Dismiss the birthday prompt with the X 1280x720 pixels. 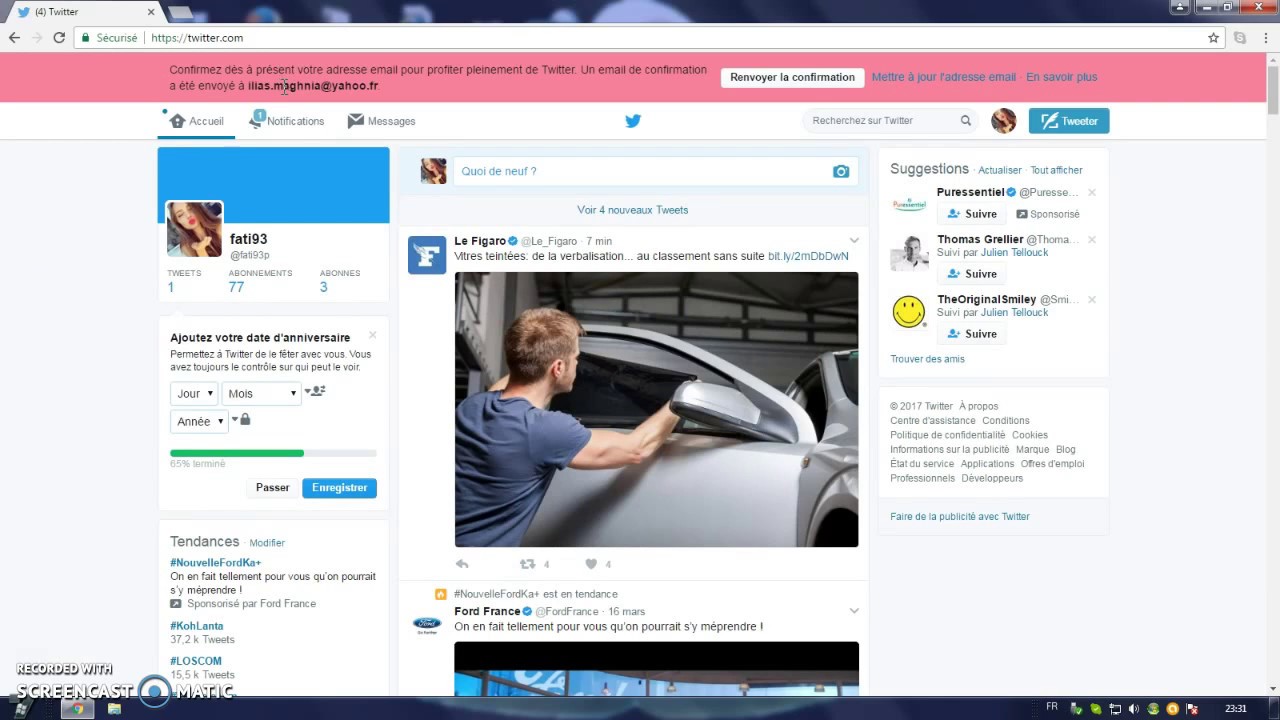(373, 335)
